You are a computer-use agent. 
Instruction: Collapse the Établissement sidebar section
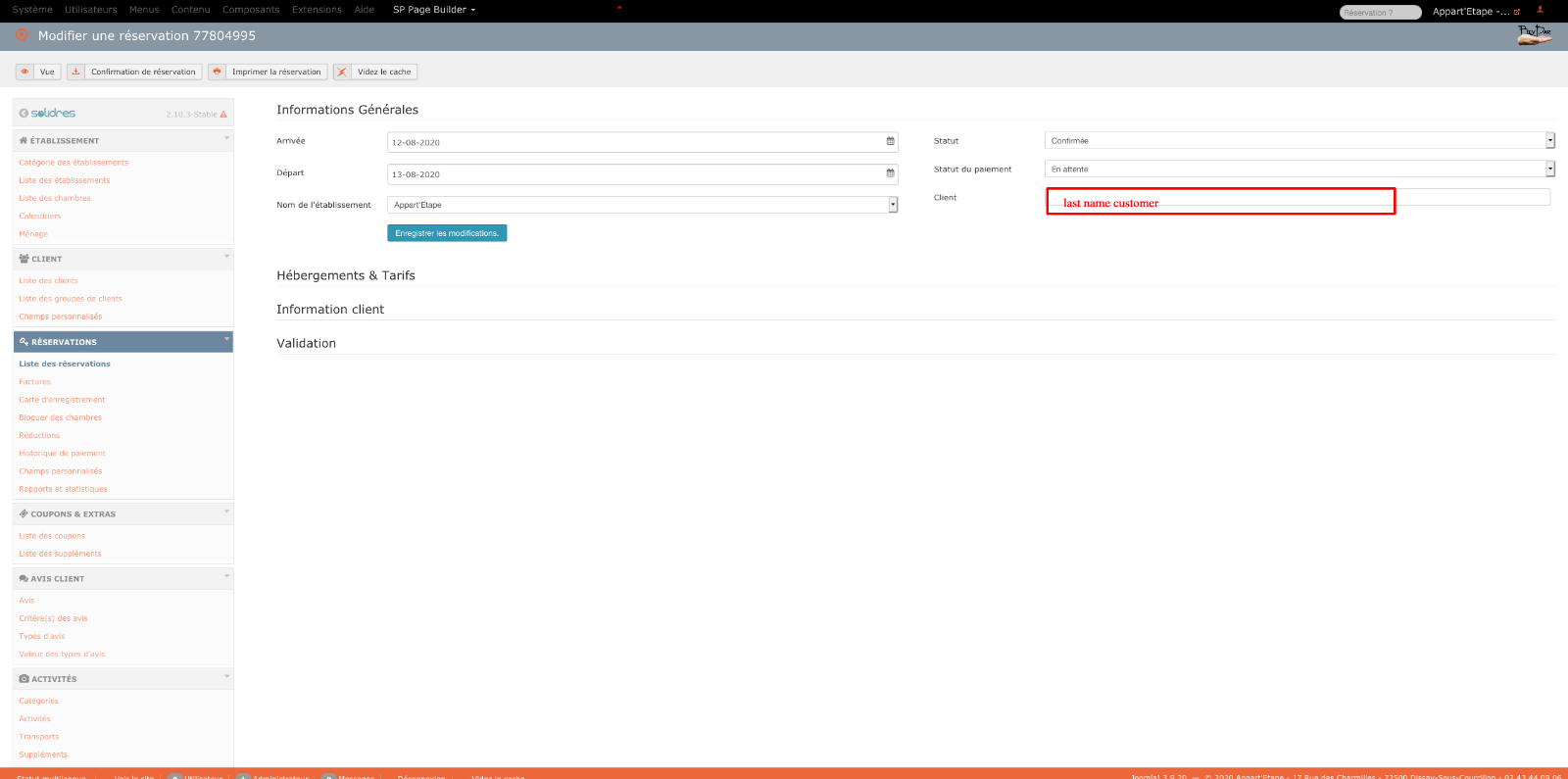[x=226, y=139]
